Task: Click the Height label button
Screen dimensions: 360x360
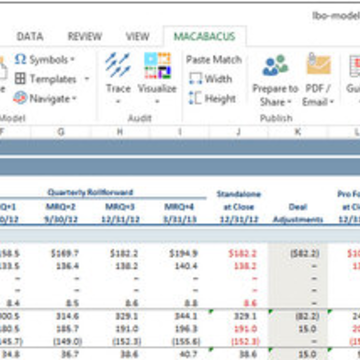Action: click(220, 99)
